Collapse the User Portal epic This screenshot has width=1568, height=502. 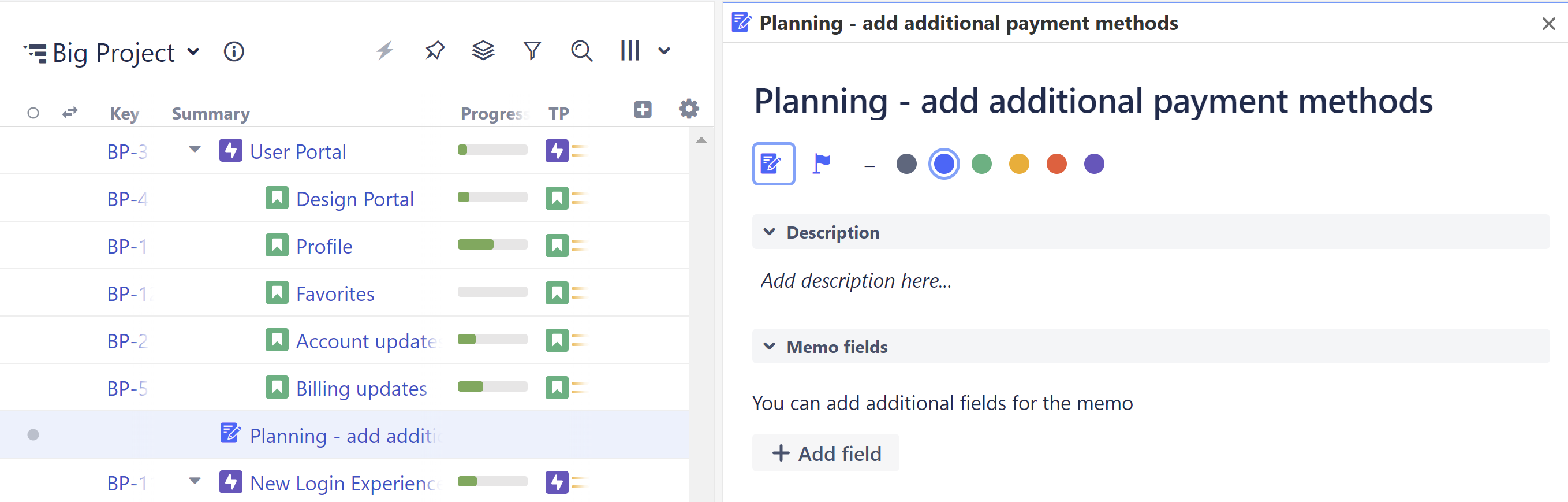[x=195, y=150]
